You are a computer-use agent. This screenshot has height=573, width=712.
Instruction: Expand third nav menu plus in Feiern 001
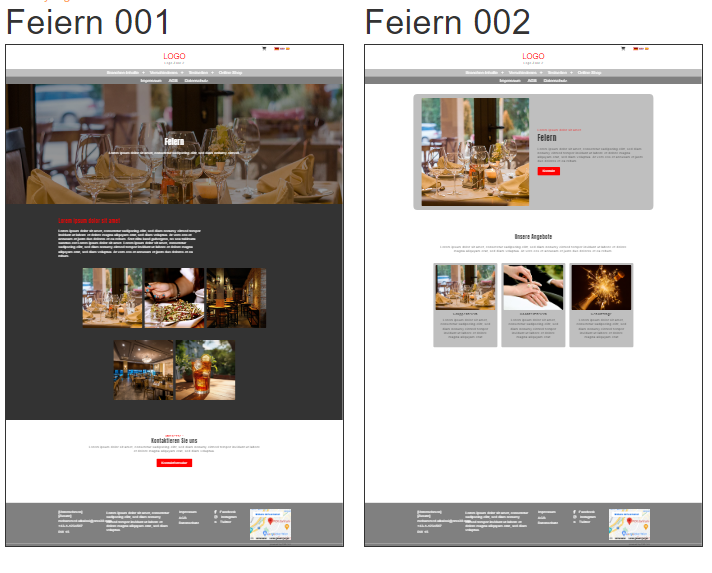(x=212, y=73)
